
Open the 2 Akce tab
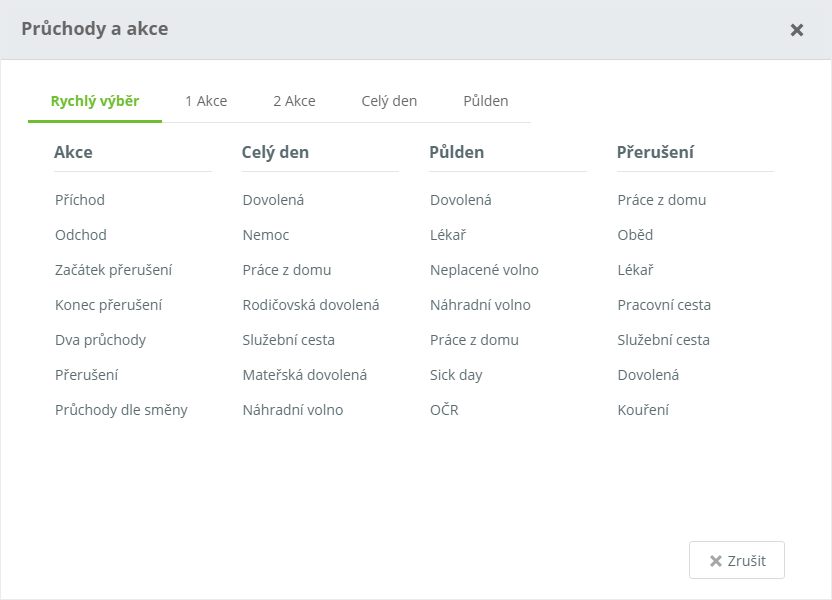point(294,101)
